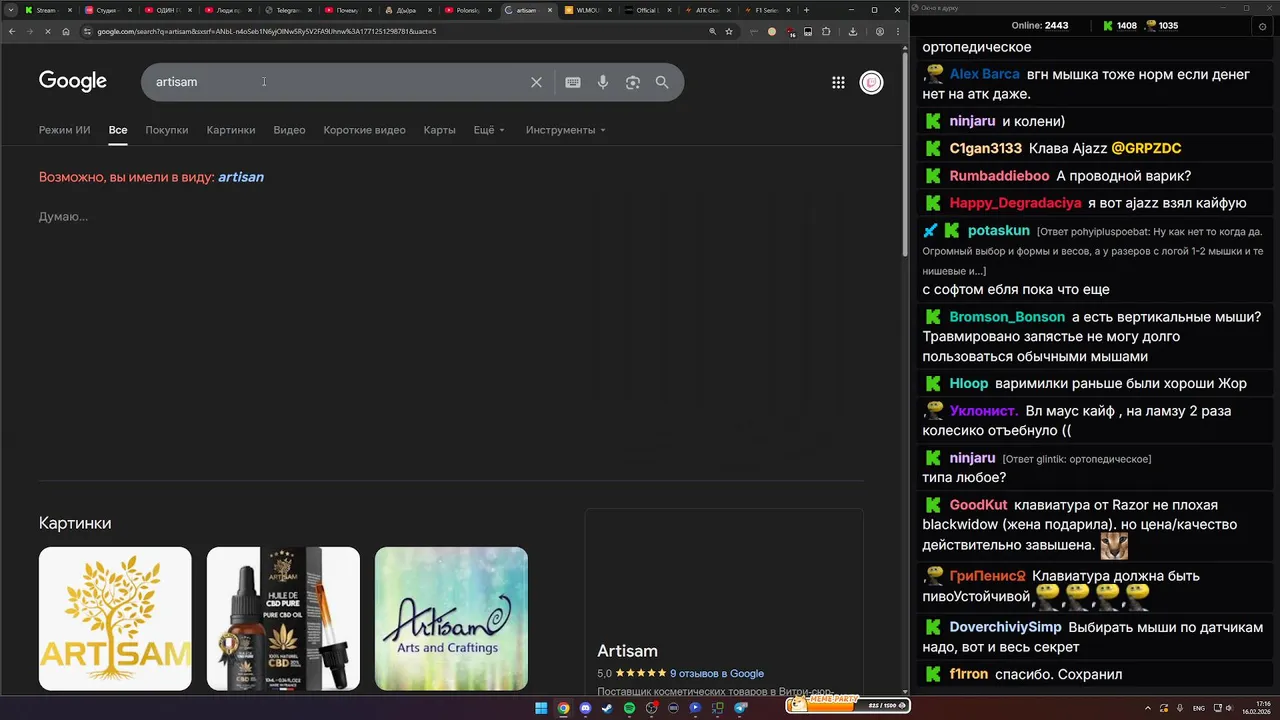1280x720 pixels.
Task: Open Chrome downloads icon
Action: click(852, 31)
